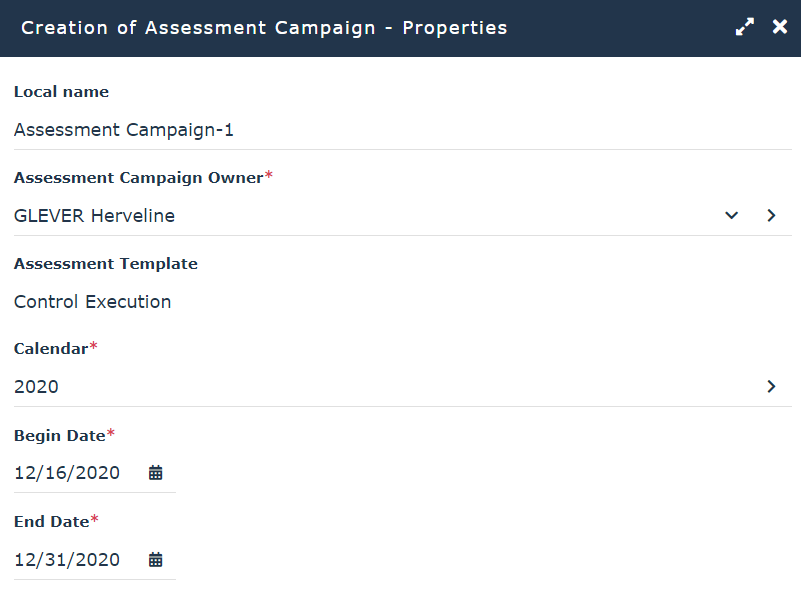Click the Control Execution template value
This screenshot has width=801, height=593.
pos(93,302)
